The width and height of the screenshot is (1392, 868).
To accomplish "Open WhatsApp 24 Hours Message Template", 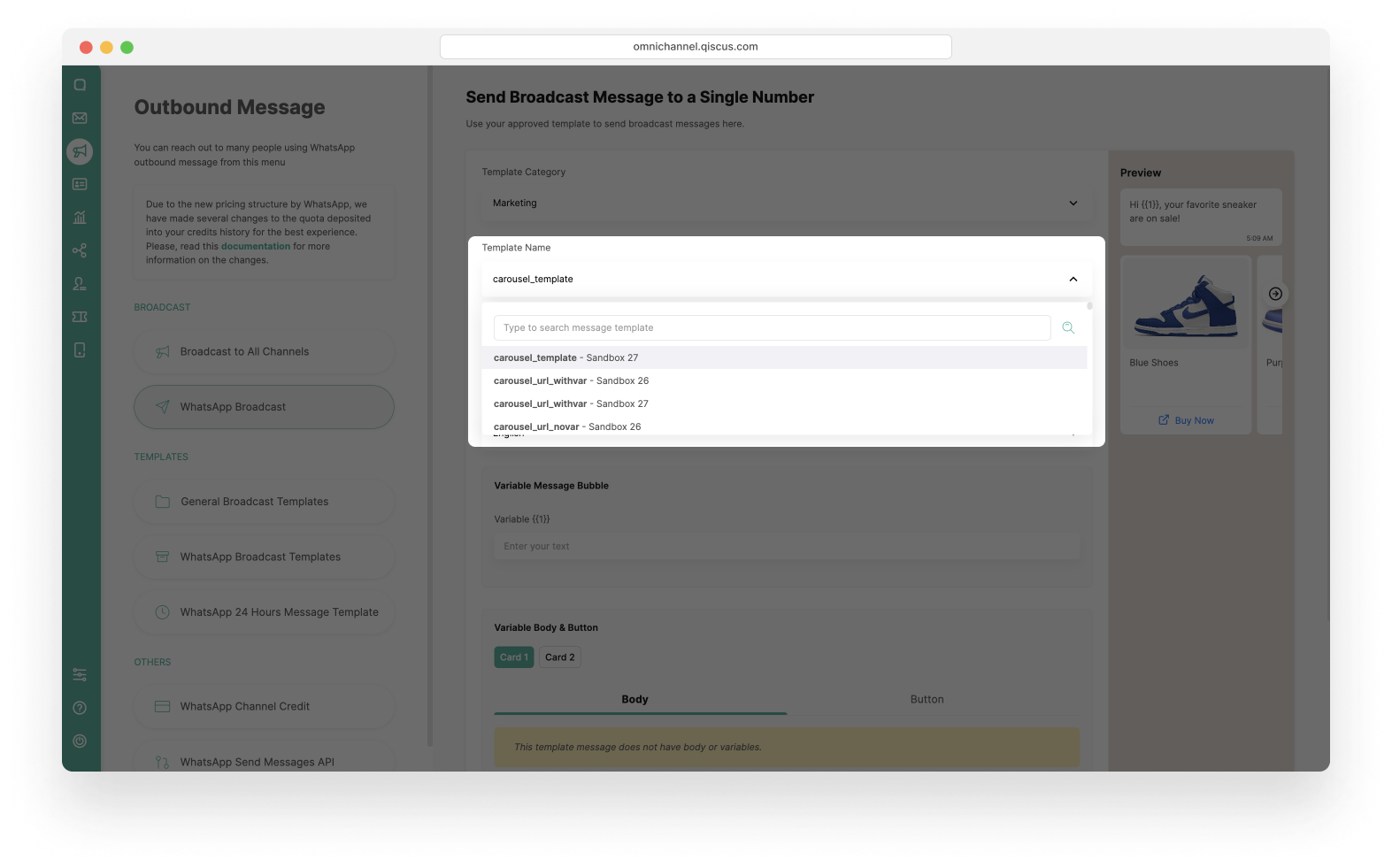I will tap(264, 612).
